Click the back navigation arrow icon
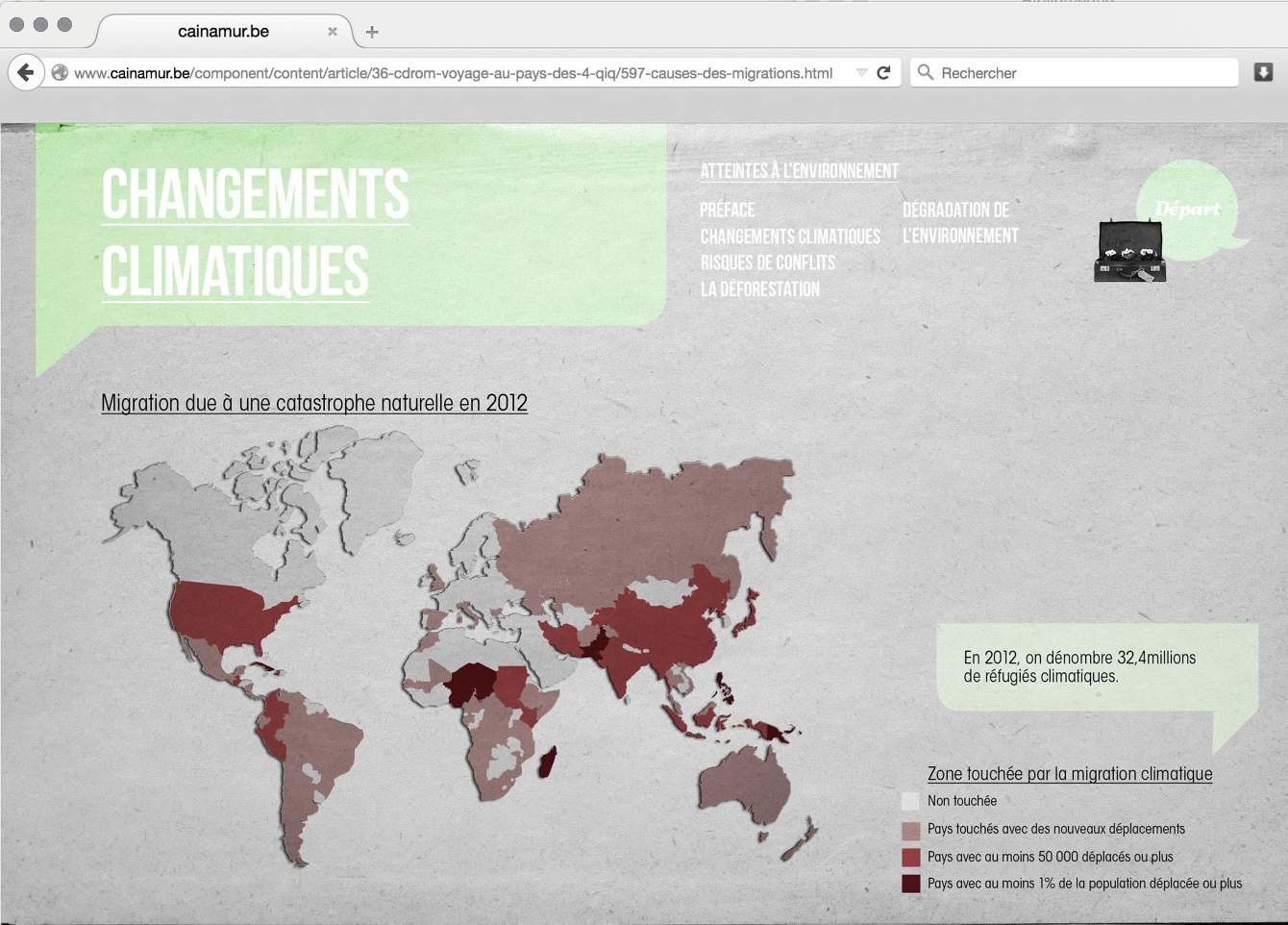This screenshot has width=1288, height=925. tap(25, 71)
